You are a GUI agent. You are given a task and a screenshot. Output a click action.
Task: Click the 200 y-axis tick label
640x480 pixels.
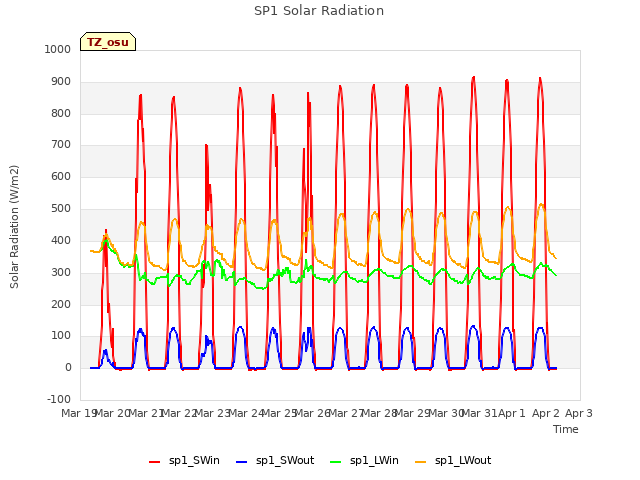point(61,304)
